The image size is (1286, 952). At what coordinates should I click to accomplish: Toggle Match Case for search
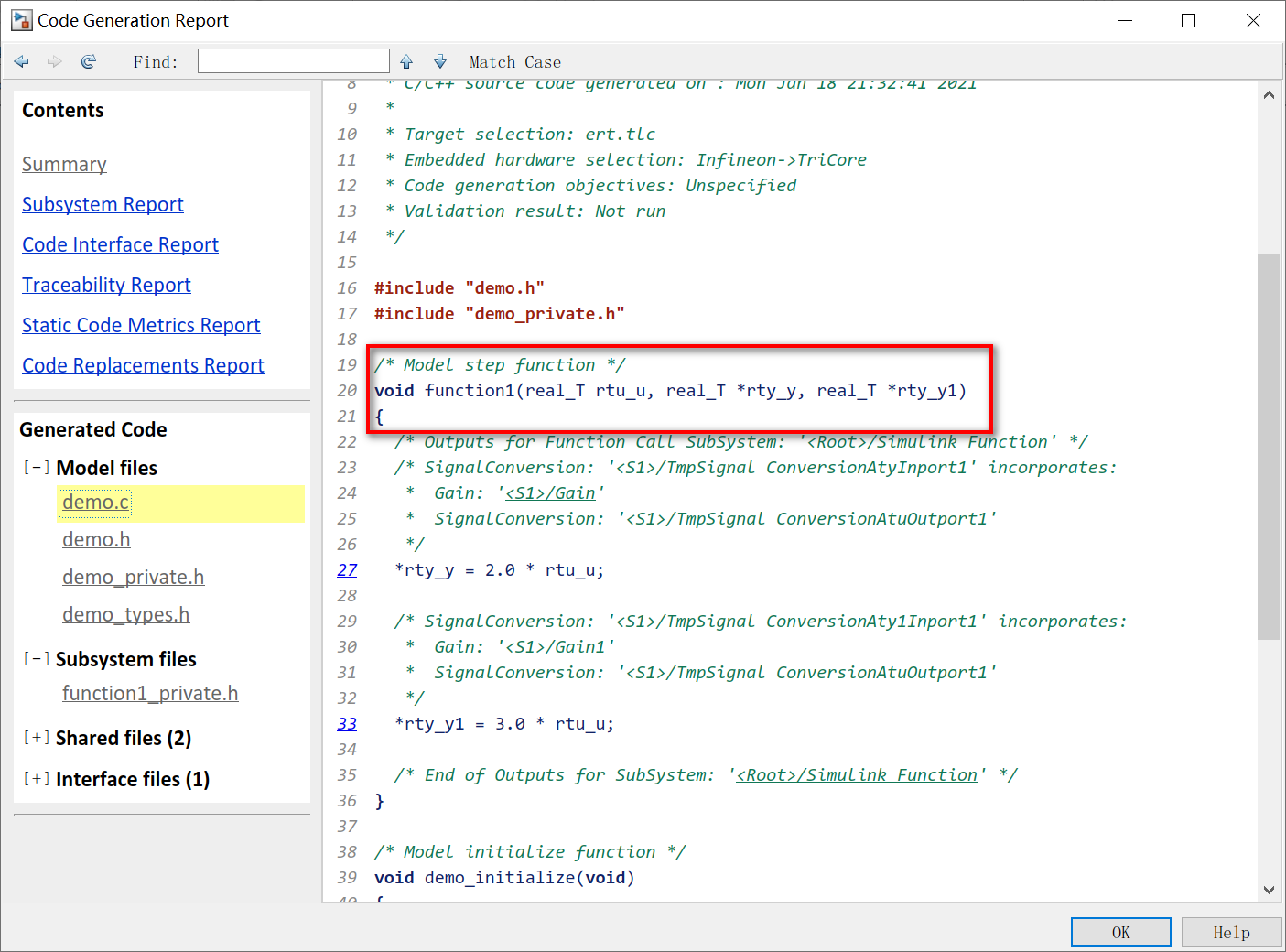click(514, 61)
